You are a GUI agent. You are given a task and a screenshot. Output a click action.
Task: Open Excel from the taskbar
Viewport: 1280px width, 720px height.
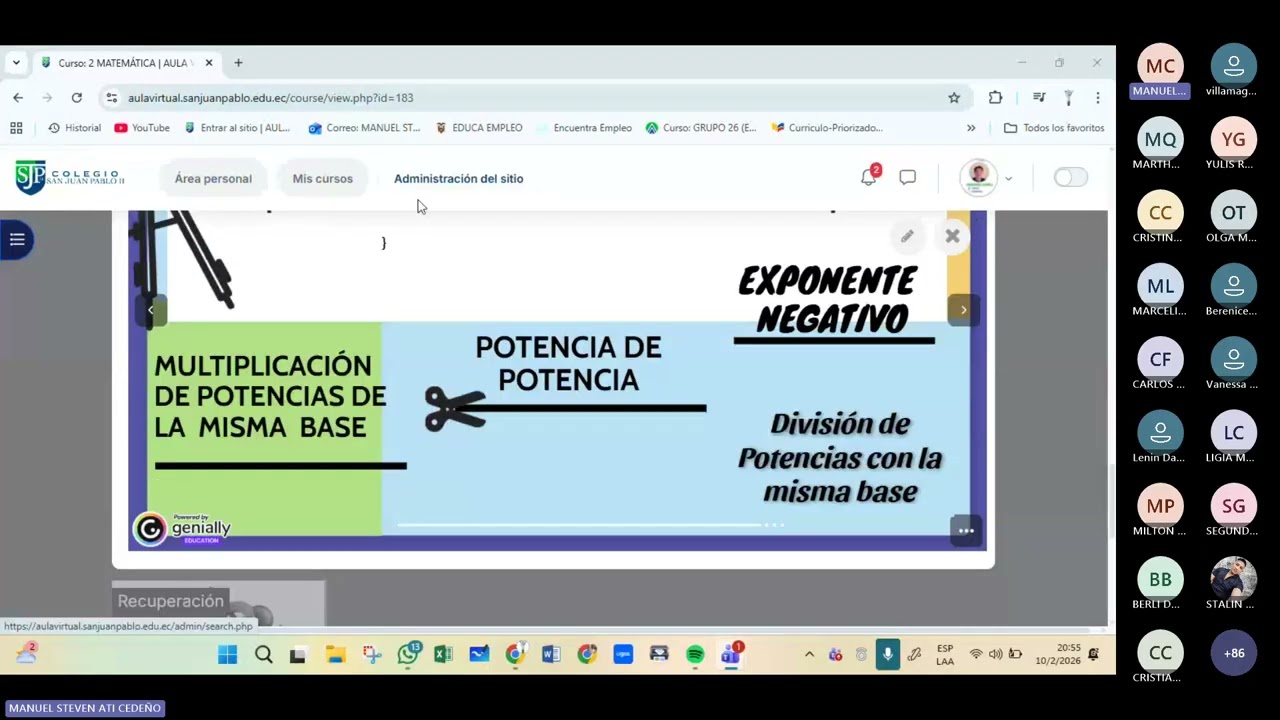pyautogui.click(x=443, y=655)
